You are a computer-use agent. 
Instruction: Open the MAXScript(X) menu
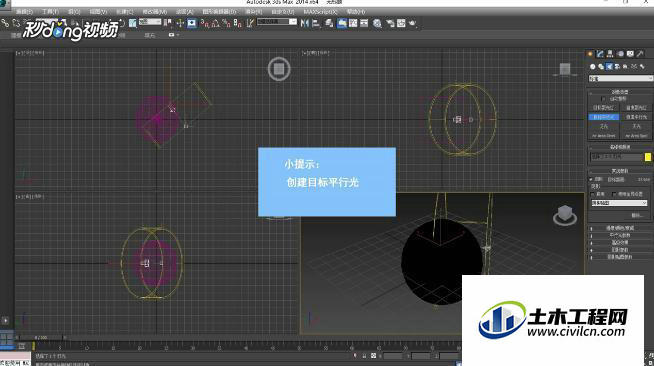pos(320,12)
